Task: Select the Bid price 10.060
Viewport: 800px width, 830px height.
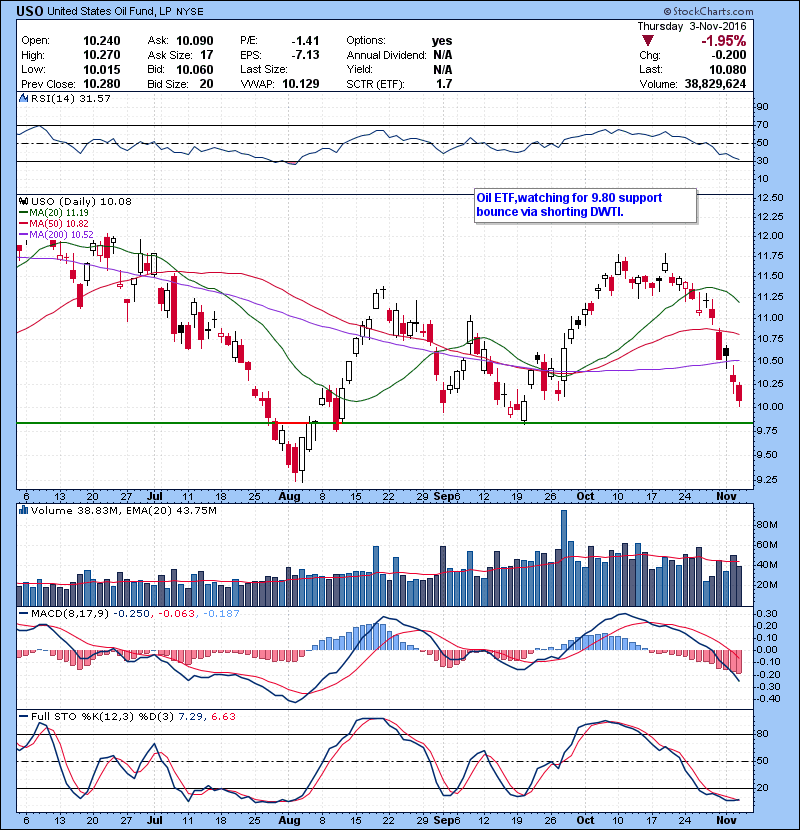Action: (x=195, y=69)
